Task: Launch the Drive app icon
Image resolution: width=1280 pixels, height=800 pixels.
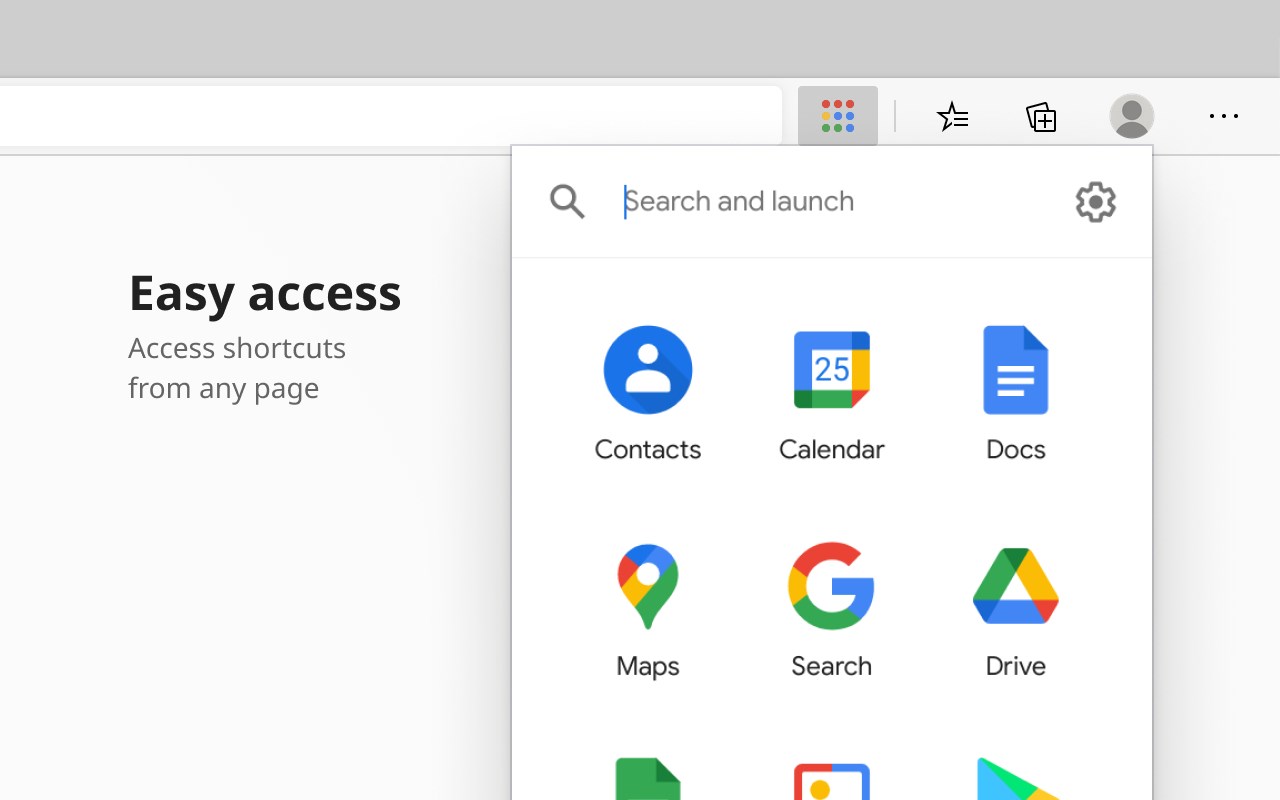Action: click(1016, 586)
